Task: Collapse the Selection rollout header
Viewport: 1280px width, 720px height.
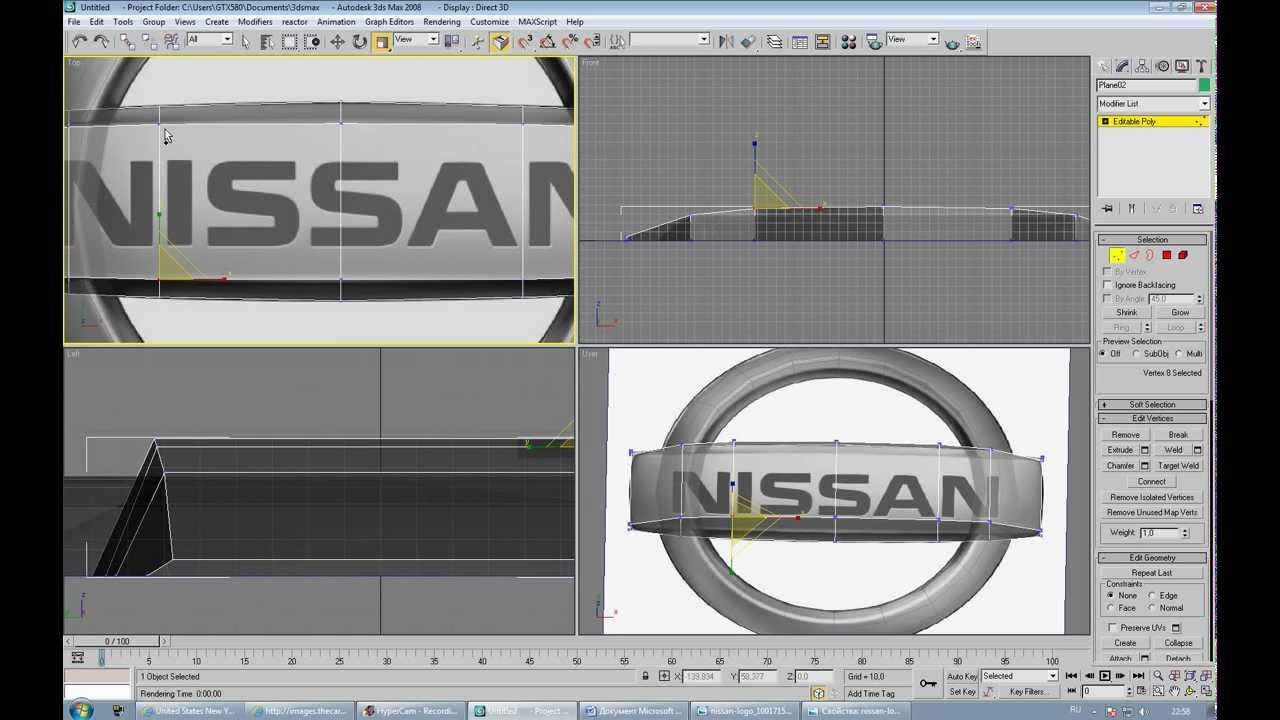Action: [1152, 240]
